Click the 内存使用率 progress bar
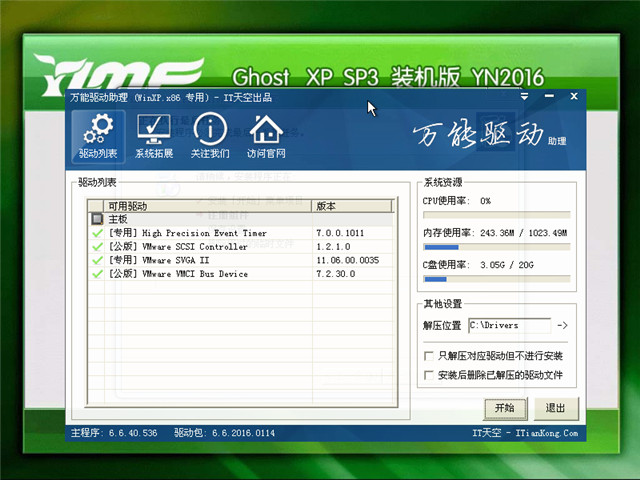 (497, 247)
